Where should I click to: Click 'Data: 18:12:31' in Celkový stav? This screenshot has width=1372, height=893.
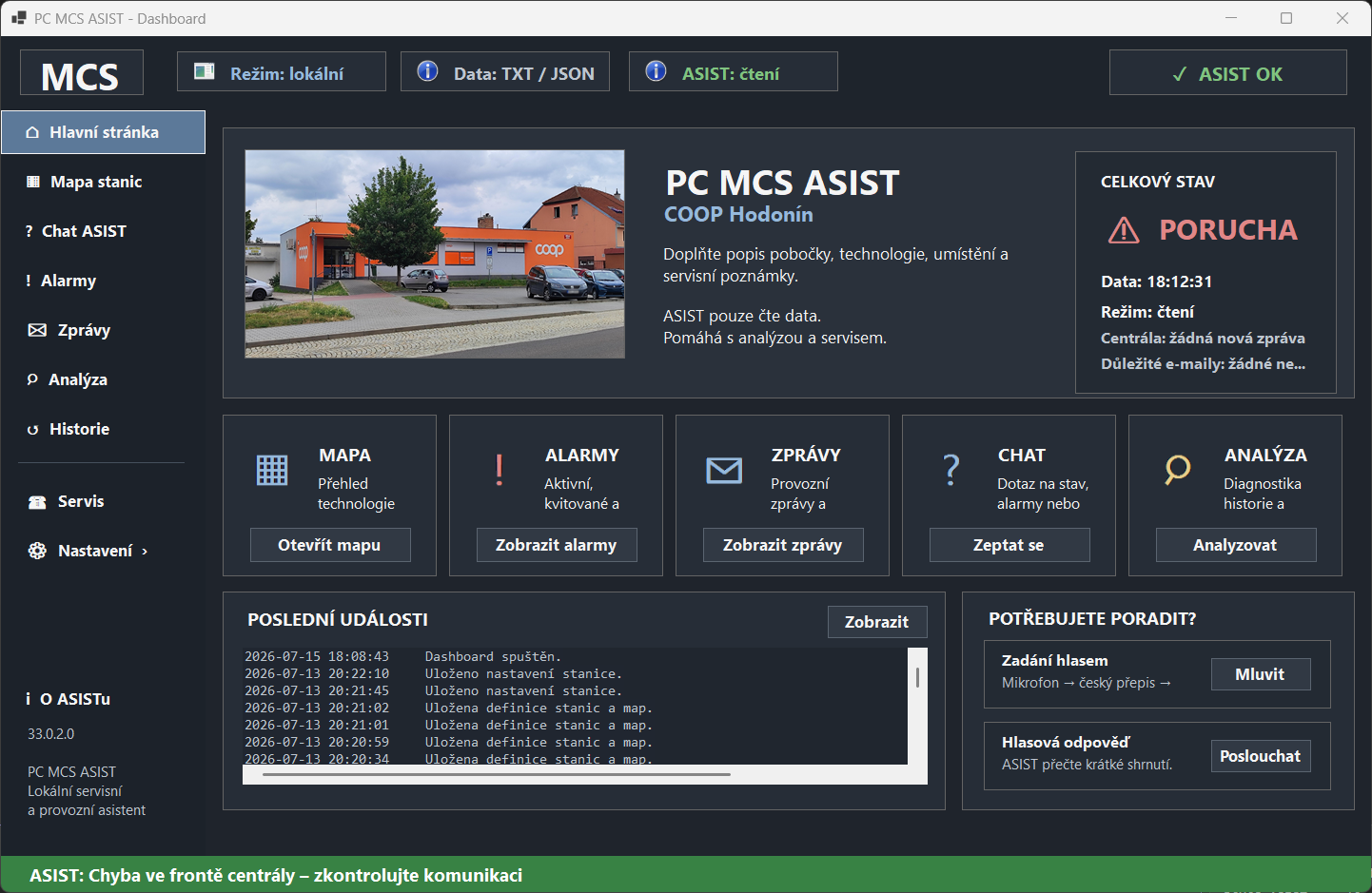click(x=1156, y=281)
